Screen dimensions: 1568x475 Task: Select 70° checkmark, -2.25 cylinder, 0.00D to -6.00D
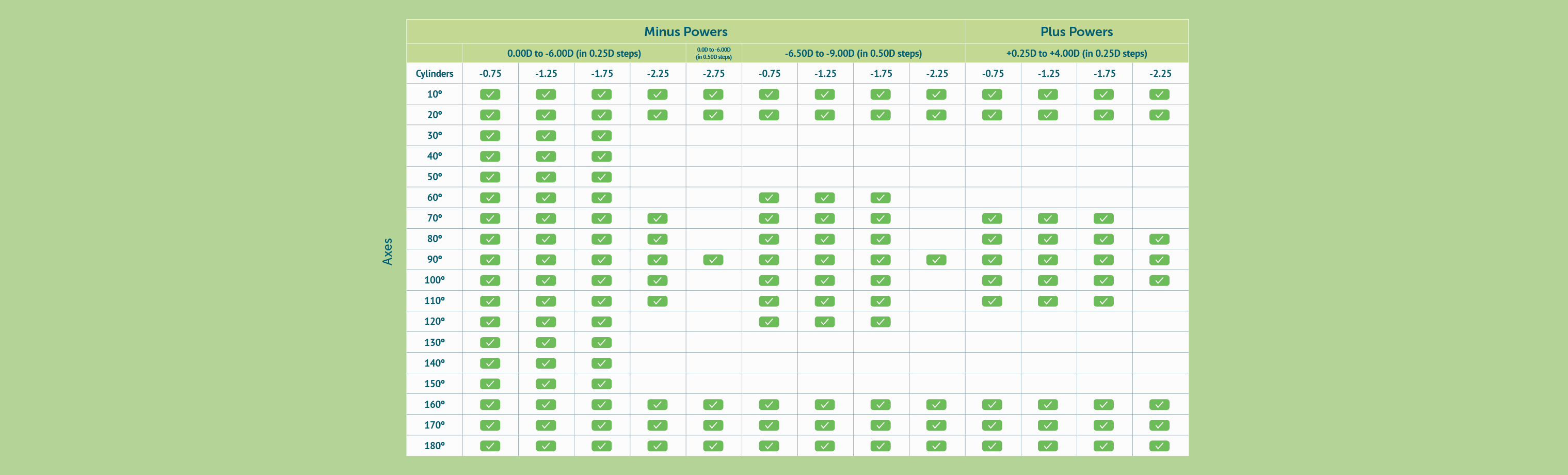pos(658,218)
